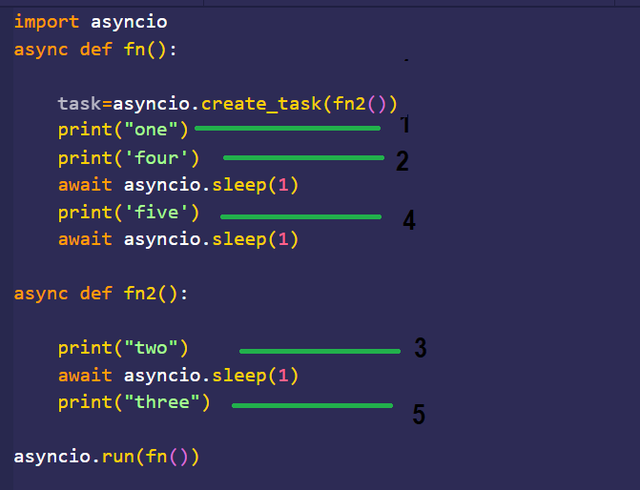Click the 'asyncio' module name after import
This screenshot has width=640, height=490.
coord(129,22)
